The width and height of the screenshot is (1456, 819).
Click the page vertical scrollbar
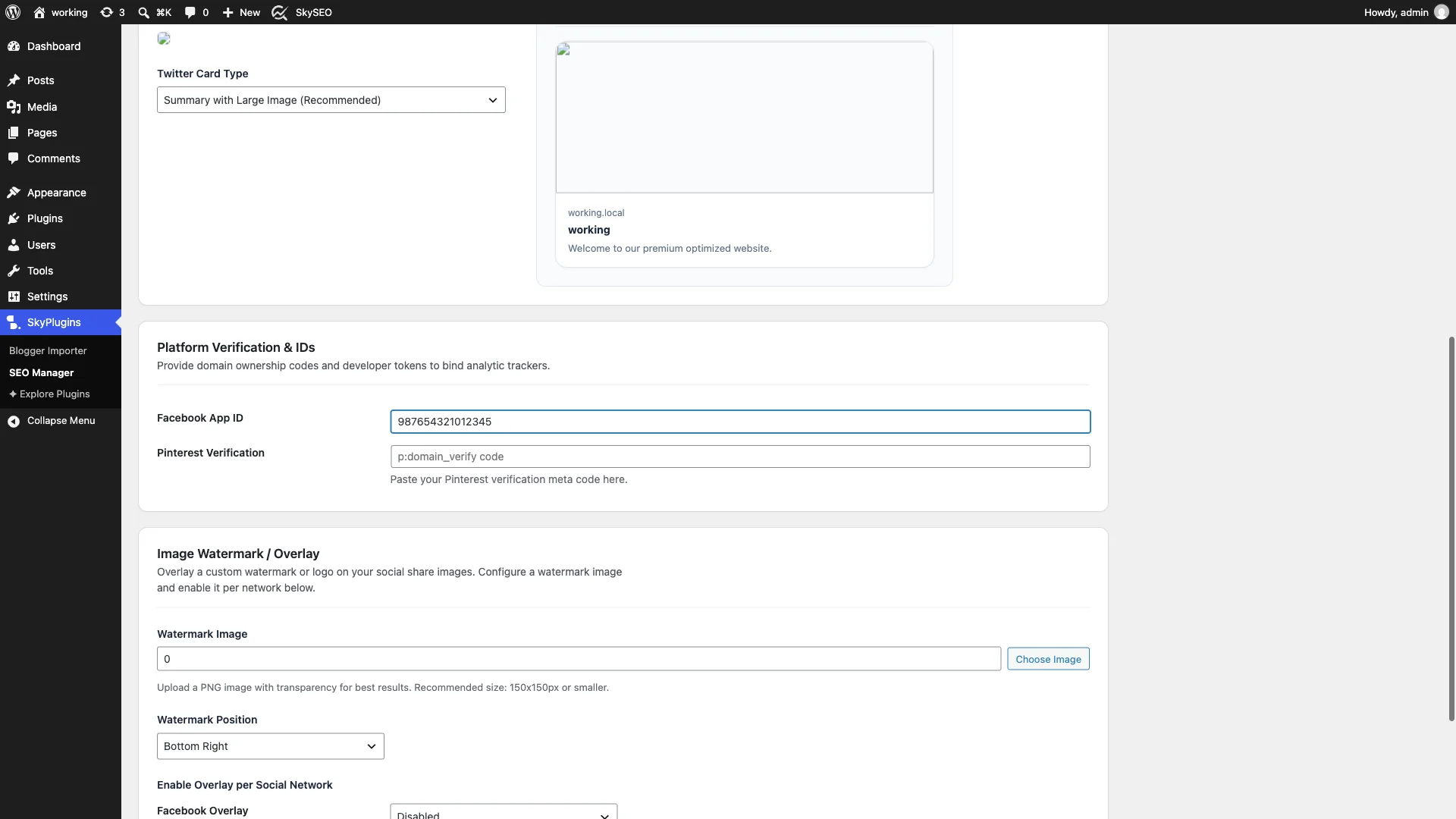click(x=1451, y=529)
